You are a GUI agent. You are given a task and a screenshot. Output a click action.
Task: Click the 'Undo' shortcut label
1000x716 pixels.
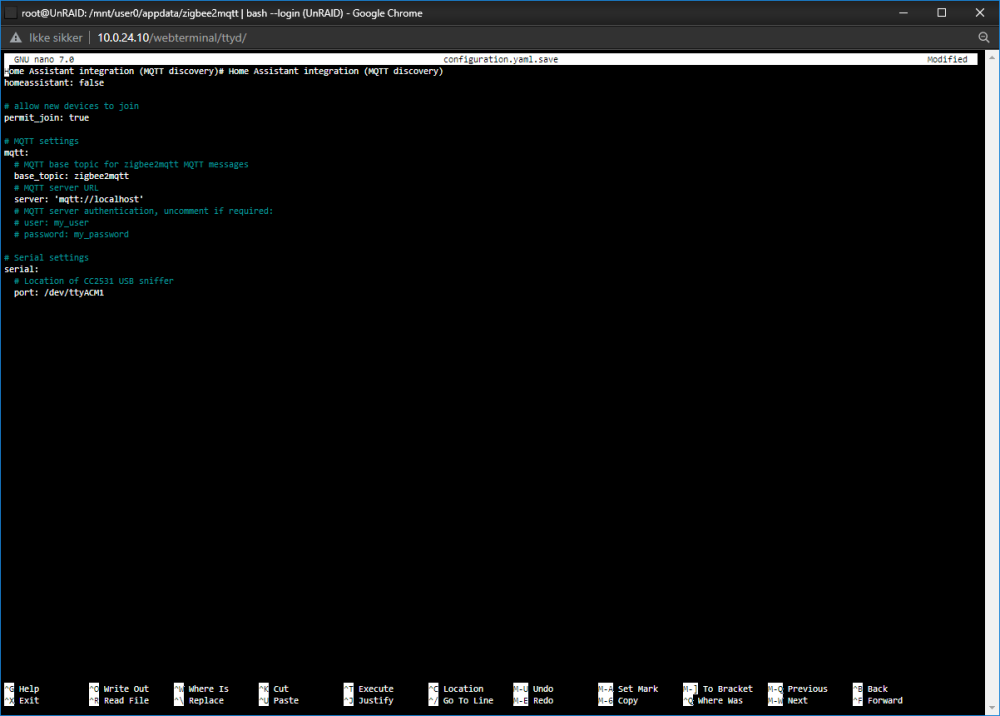[x=543, y=689]
